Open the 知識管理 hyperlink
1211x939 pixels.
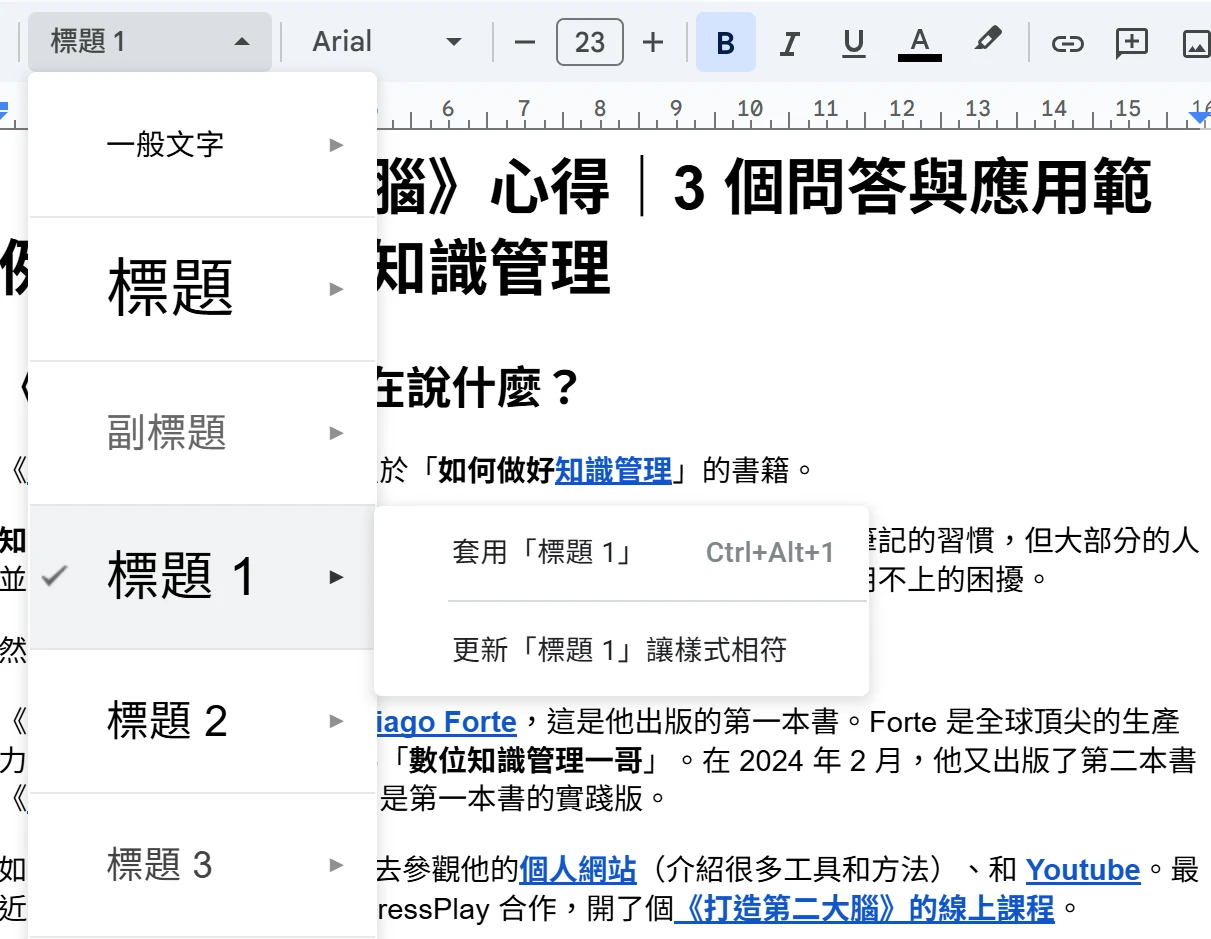(613, 470)
